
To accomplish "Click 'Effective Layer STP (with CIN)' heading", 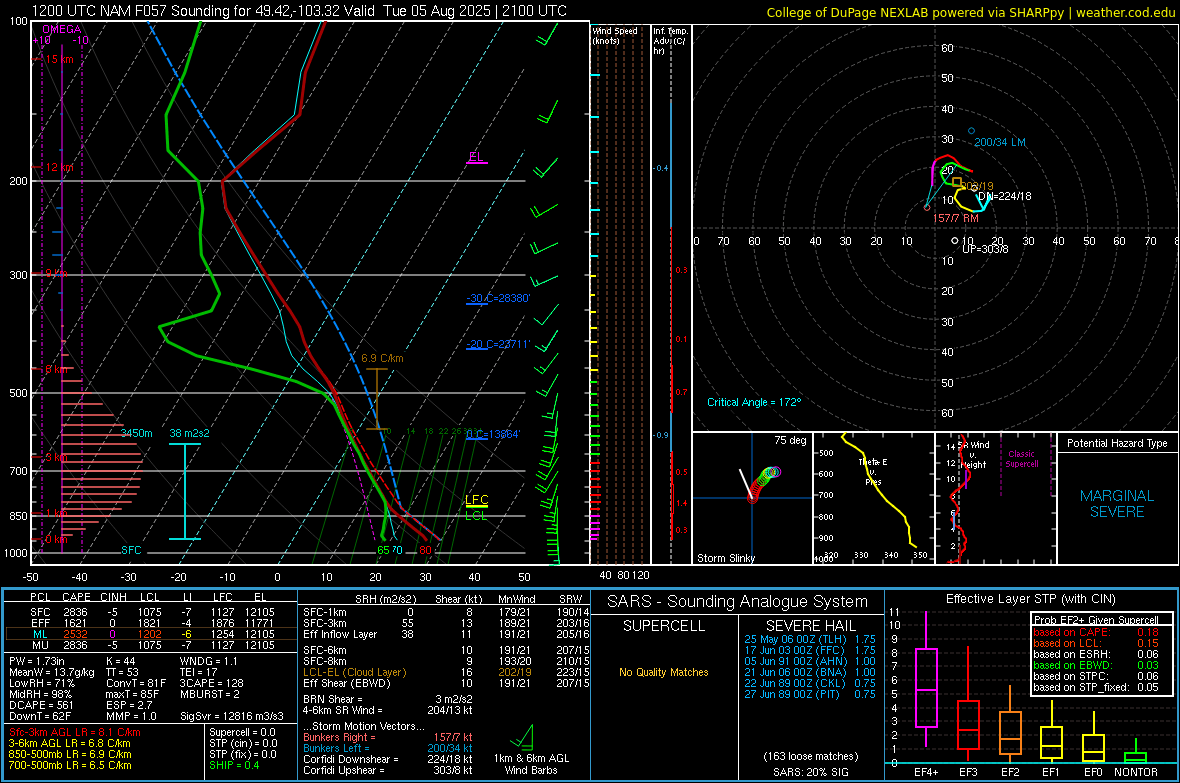I will pyautogui.click(x=1031, y=599).
